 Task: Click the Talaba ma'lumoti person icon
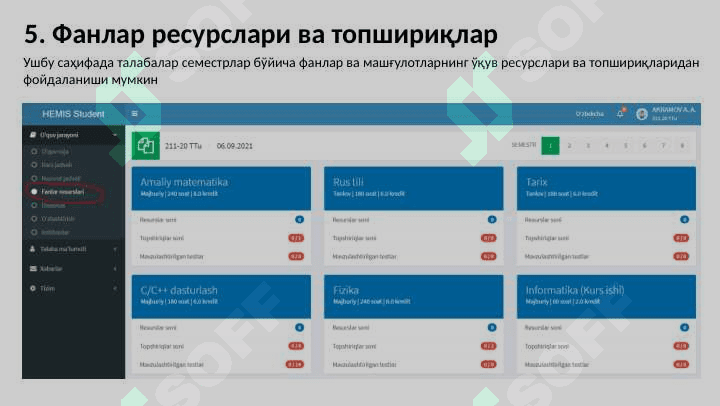click(x=33, y=248)
